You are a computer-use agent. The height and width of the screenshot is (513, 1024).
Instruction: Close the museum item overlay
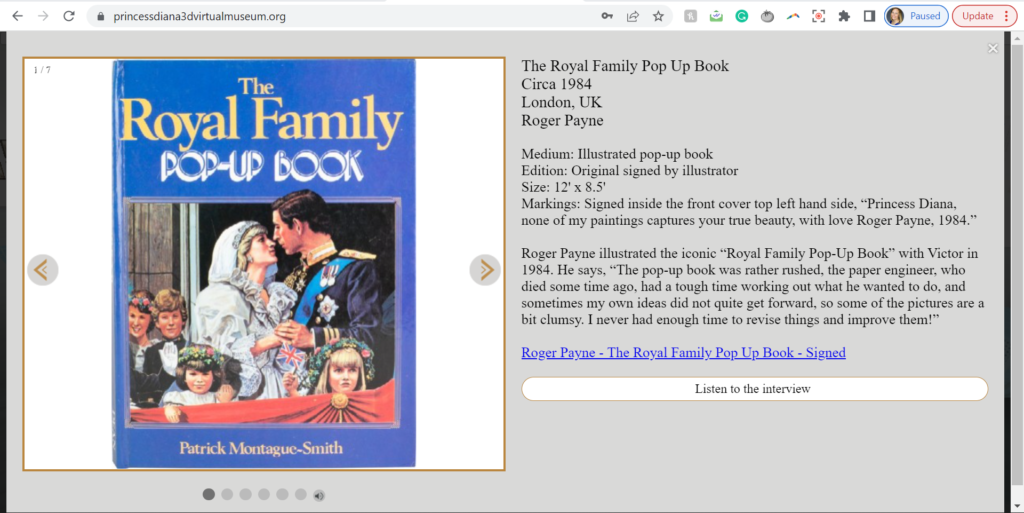pyautogui.click(x=992, y=49)
